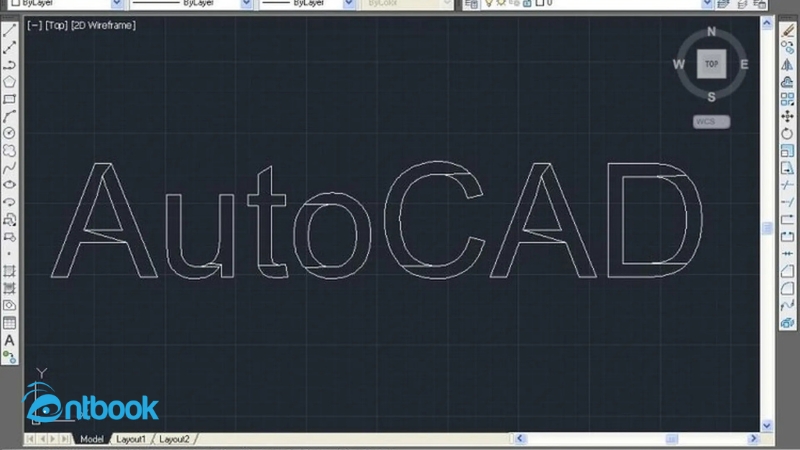Select the Fillet tool
The height and width of the screenshot is (450, 800).
coord(787,288)
